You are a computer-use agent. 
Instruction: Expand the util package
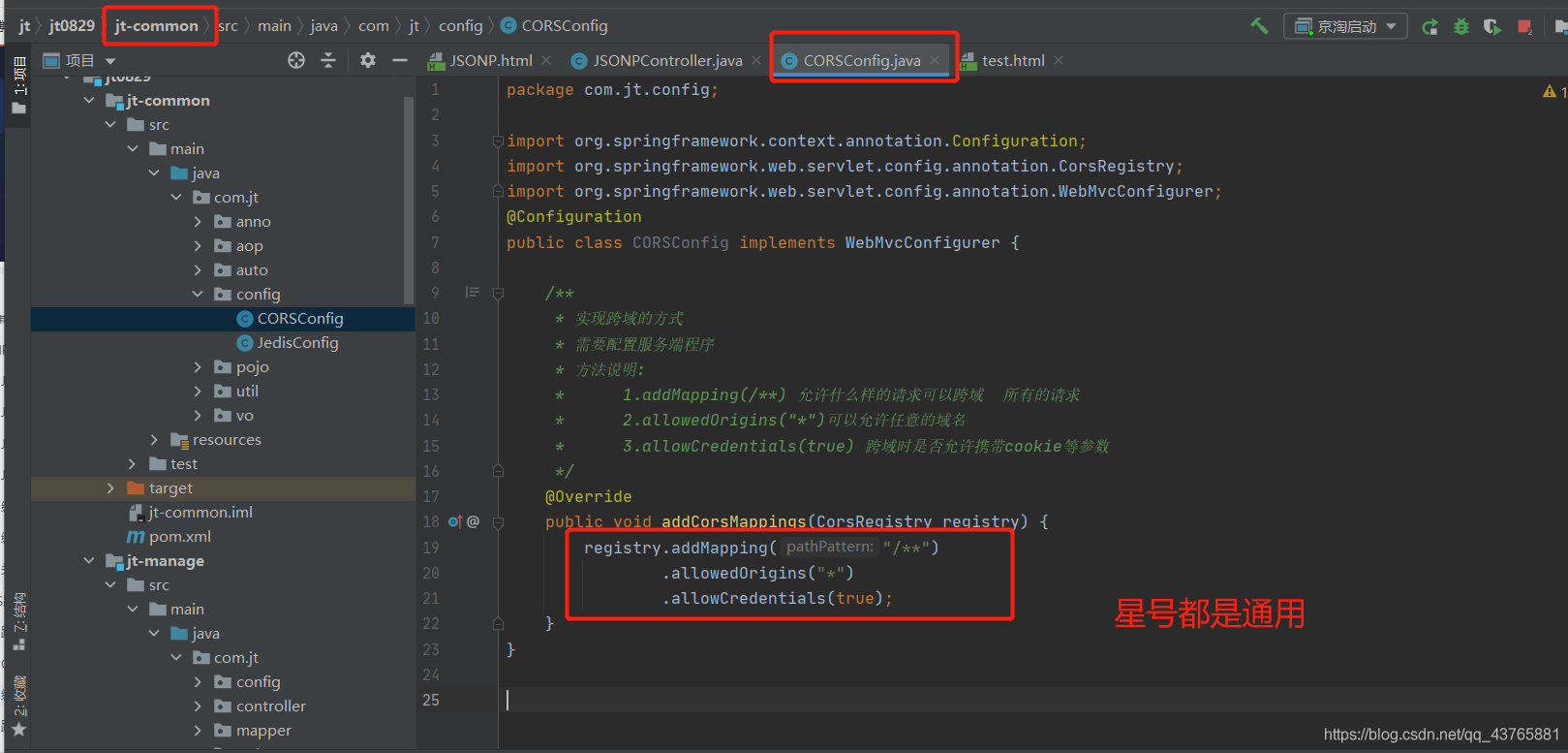tap(198, 391)
